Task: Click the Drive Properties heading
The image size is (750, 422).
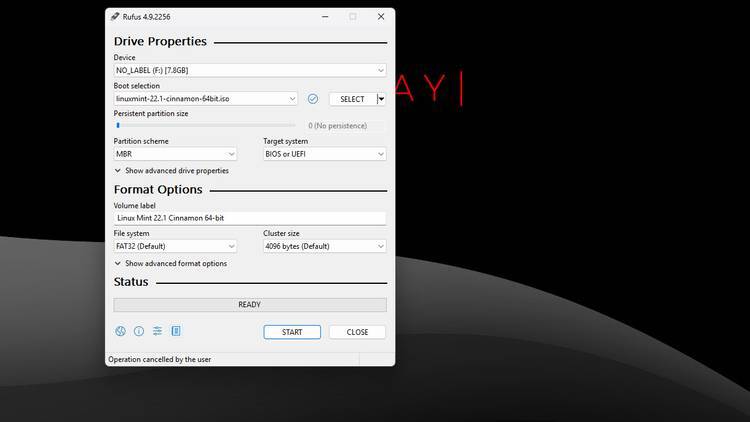Action: coord(160,42)
